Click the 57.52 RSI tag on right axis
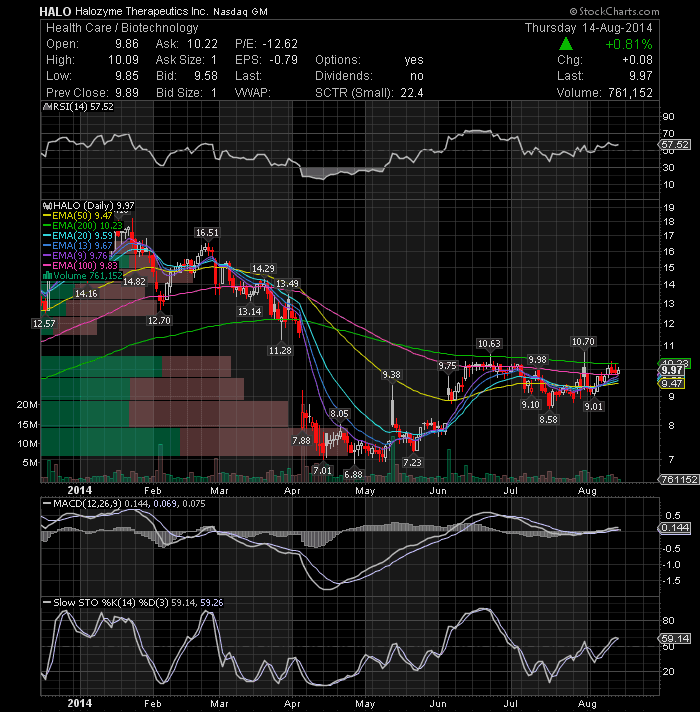 [x=675, y=145]
